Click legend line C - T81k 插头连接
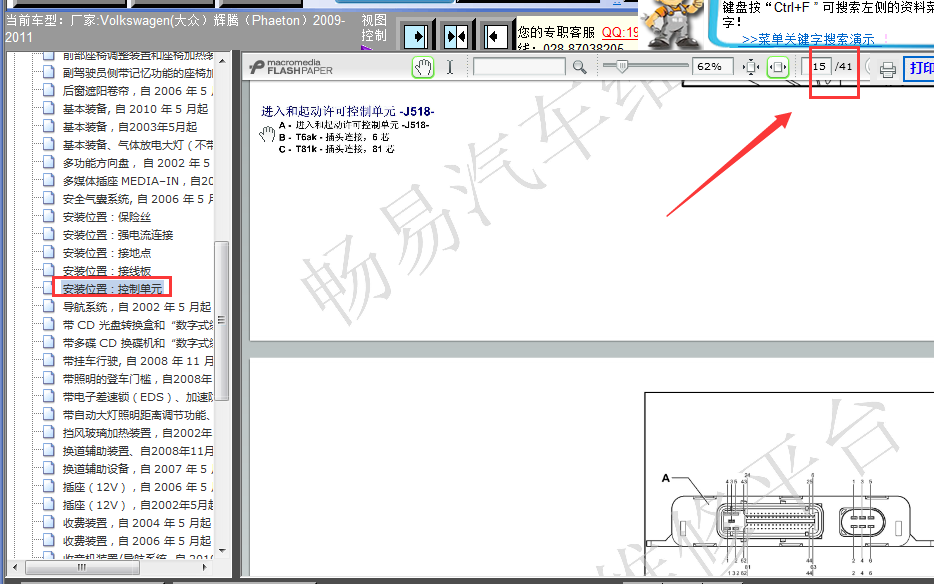Image resolution: width=934 pixels, height=584 pixels. coord(337,149)
